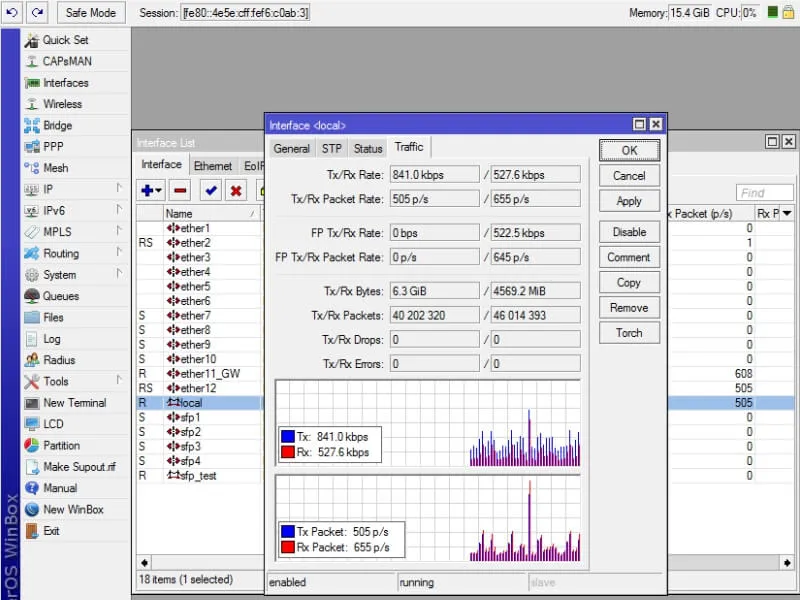The height and width of the screenshot is (600, 800).
Task: Click the red X disable icon
Action: coord(236,190)
